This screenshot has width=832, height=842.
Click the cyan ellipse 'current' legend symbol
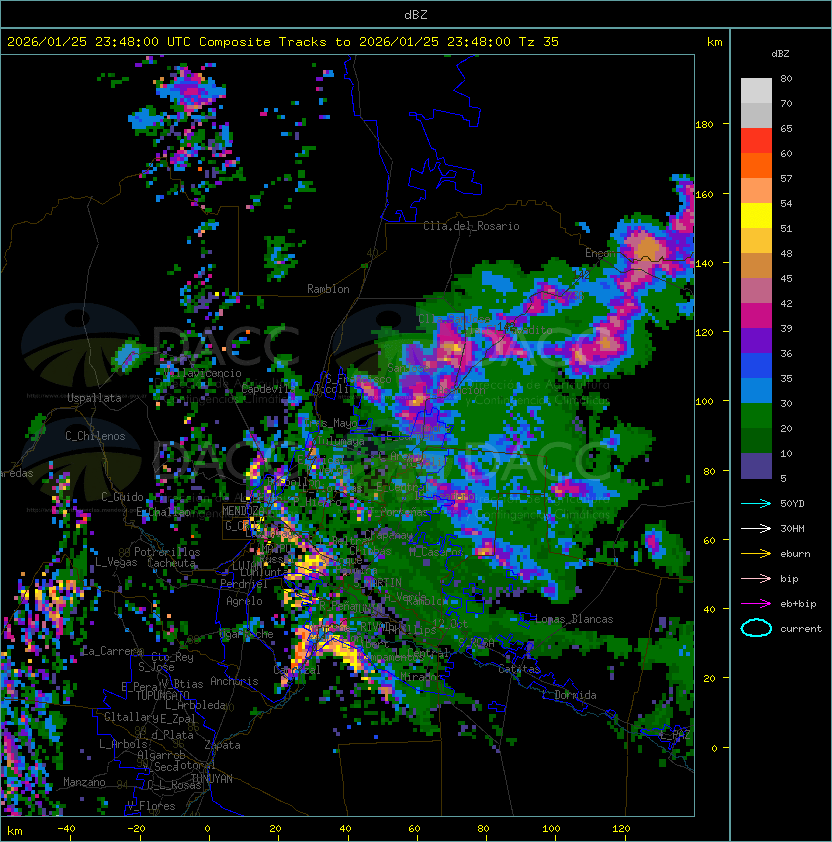point(756,628)
